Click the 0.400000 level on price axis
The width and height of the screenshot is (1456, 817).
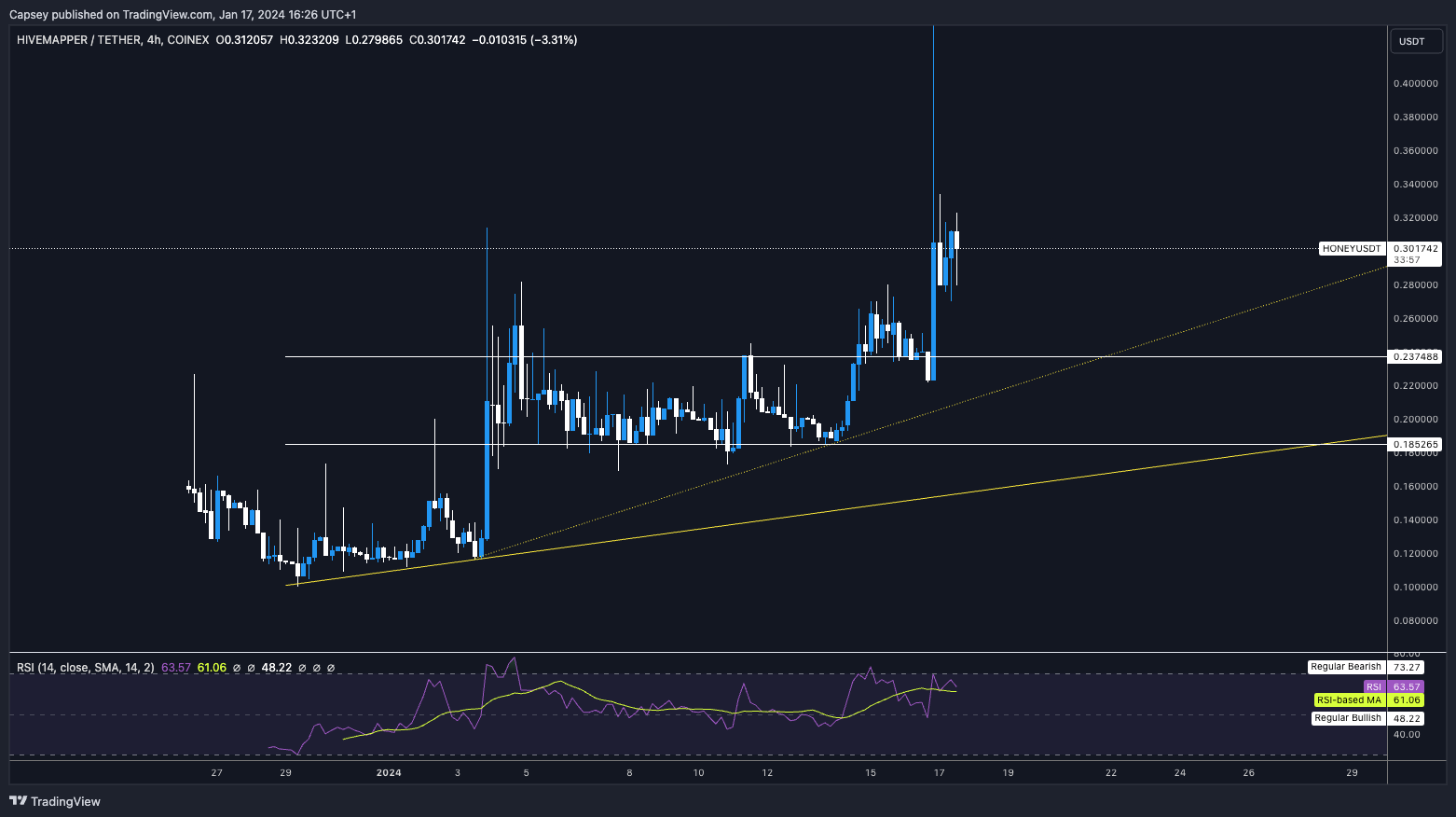[x=1415, y=84]
